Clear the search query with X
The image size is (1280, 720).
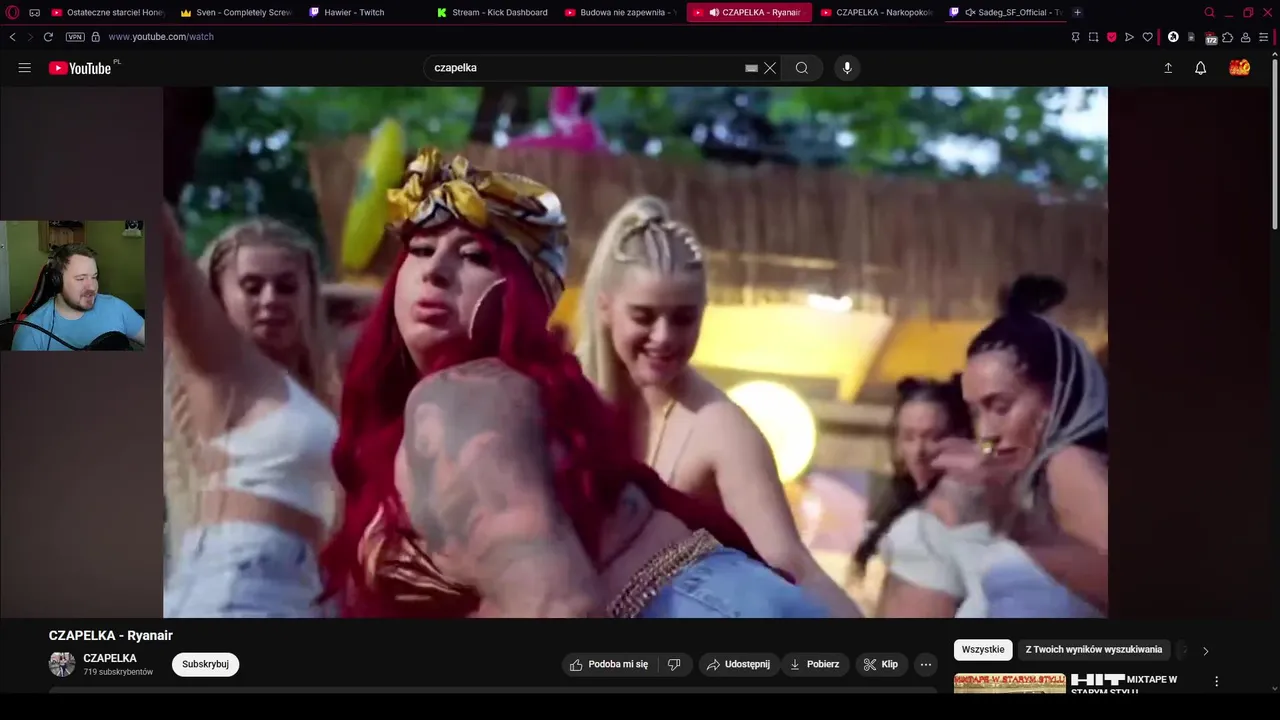point(770,68)
